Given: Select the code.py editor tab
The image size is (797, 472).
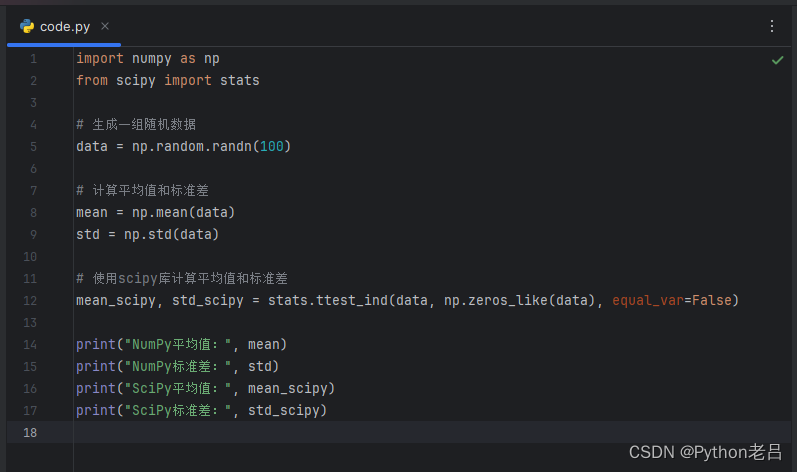Looking at the screenshot, I should pyautogui.click(x=64, y=26).
